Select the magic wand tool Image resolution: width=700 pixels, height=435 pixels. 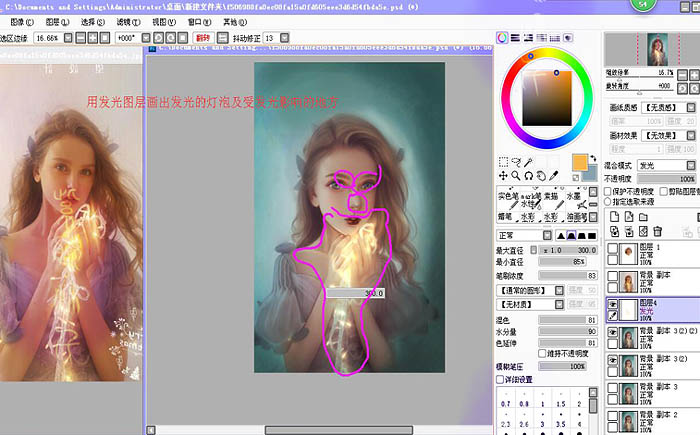click(x=529, y=162)
